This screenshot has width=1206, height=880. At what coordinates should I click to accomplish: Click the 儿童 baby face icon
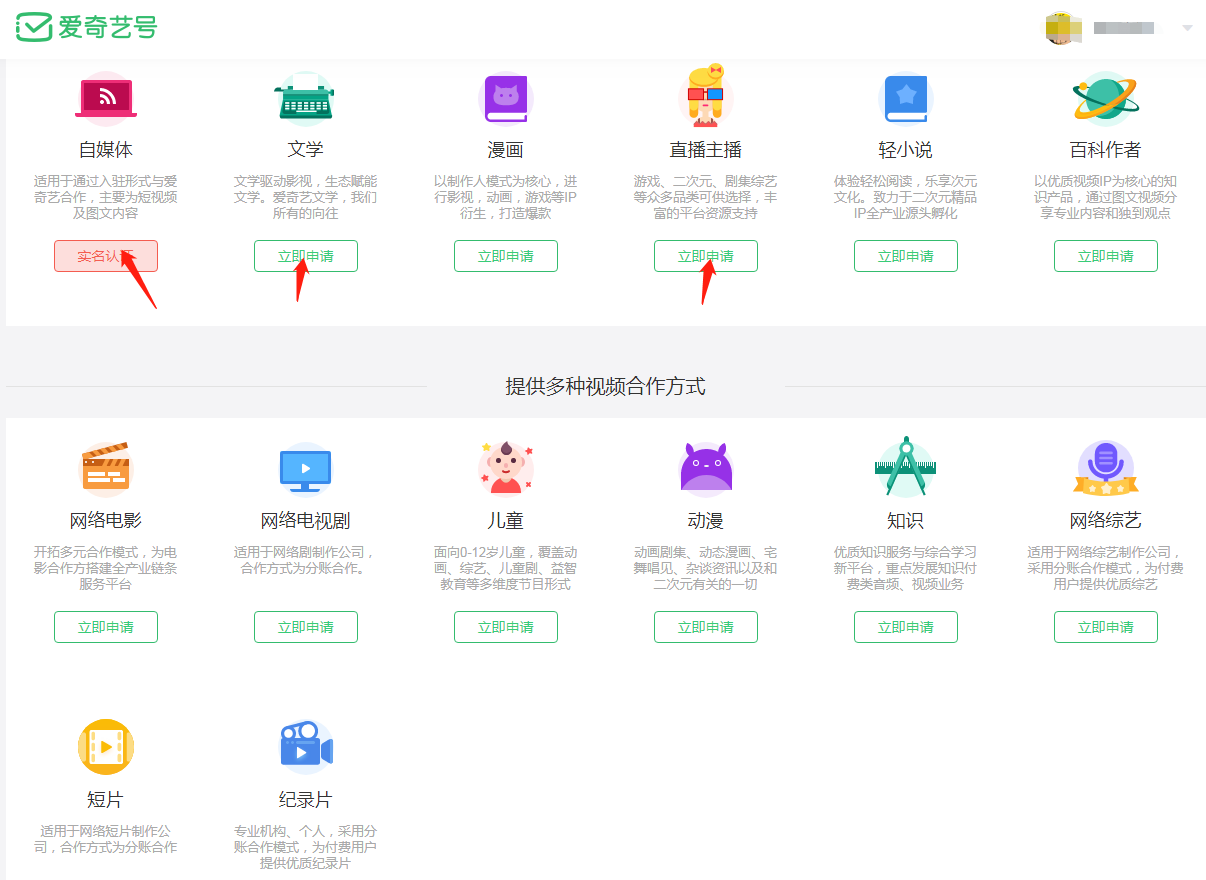[x=505, y=468]
